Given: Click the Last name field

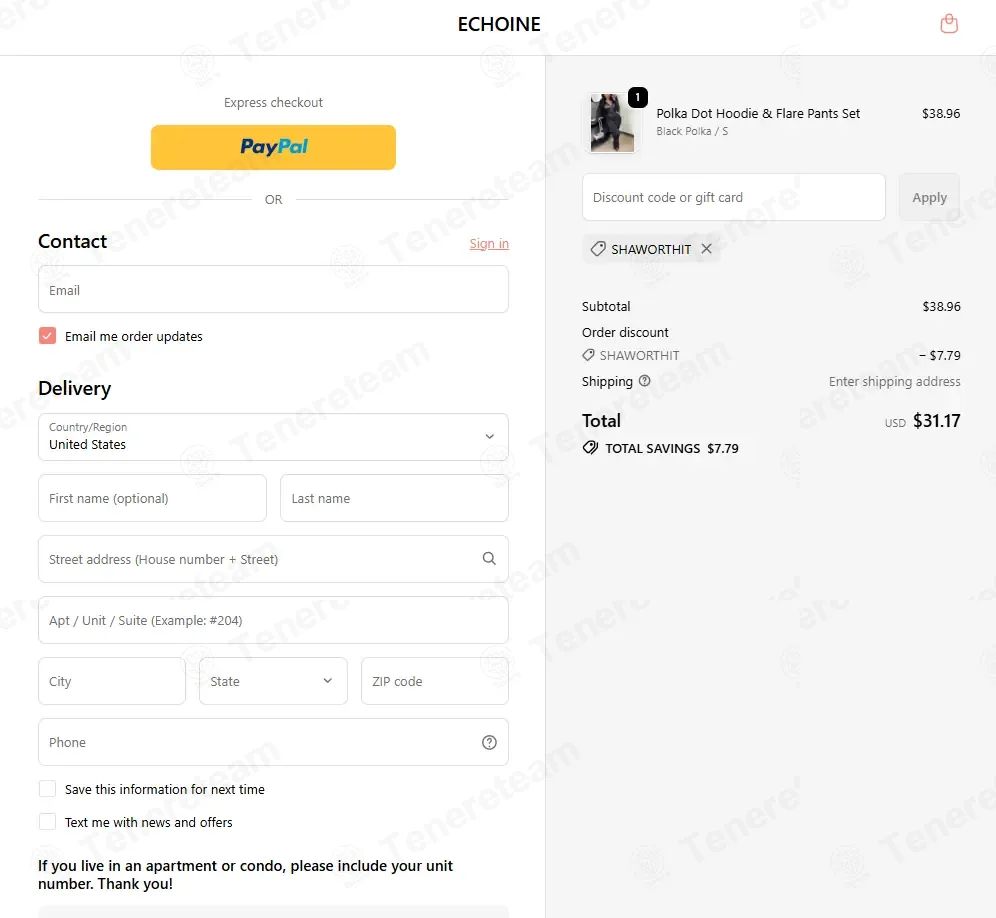Looking at the screenshot, I should tap(394, 498).
